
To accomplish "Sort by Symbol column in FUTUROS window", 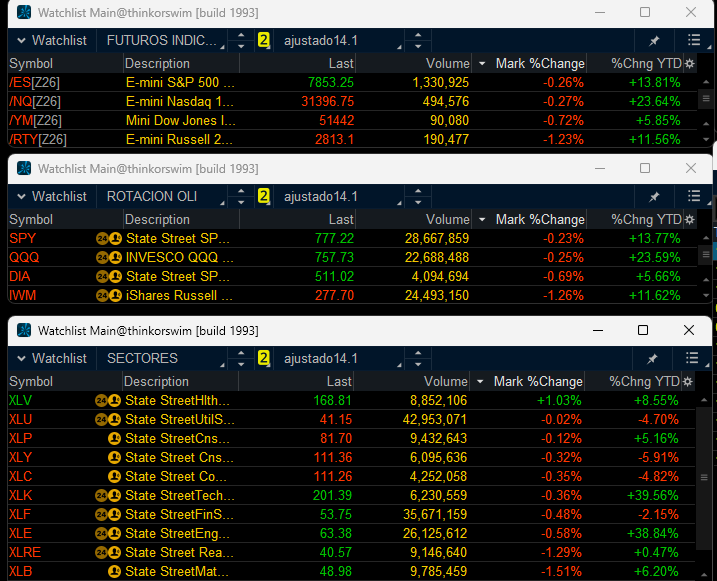I will (x=31, y=64).
